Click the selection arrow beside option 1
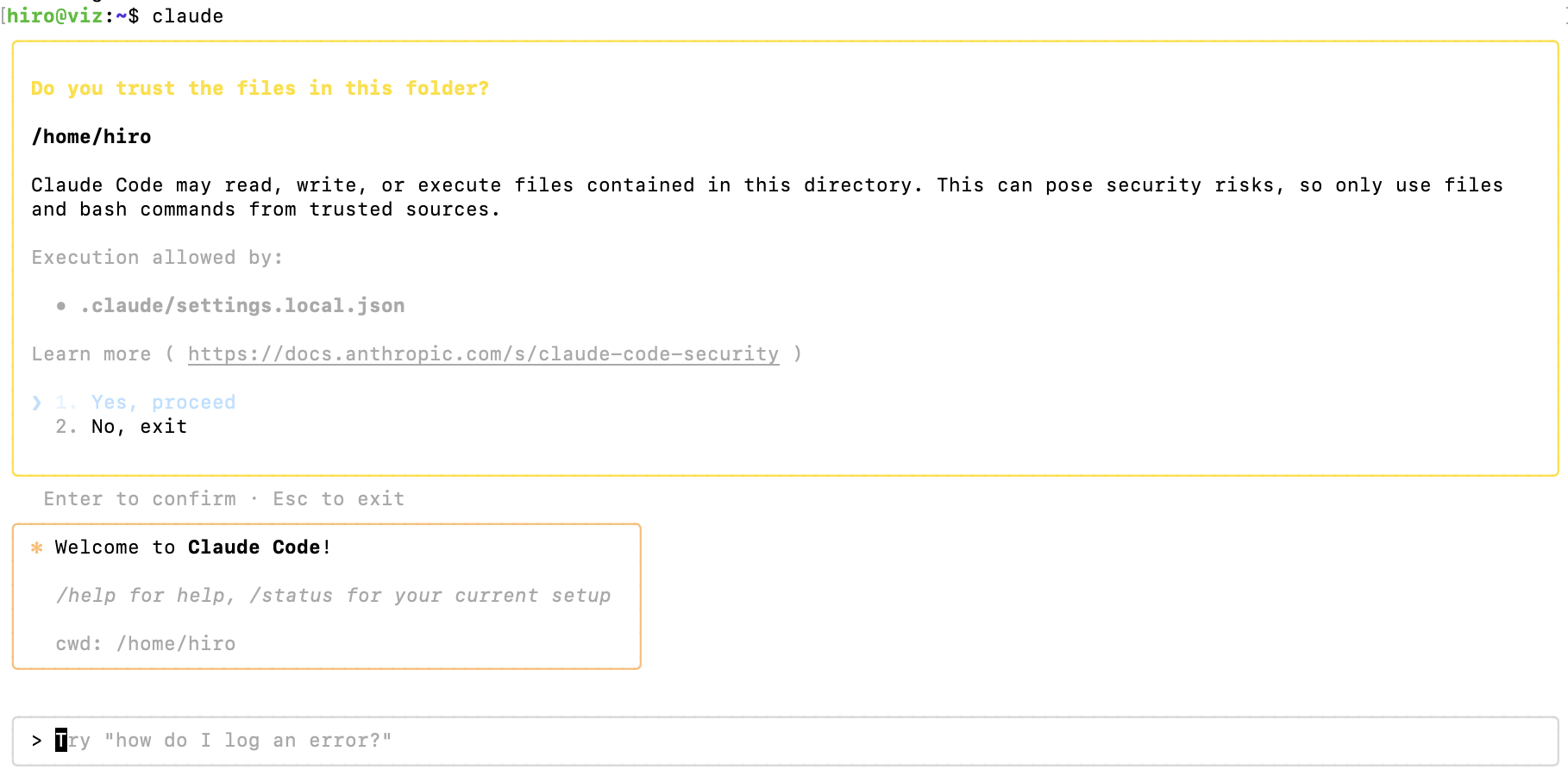 [36, 403]
